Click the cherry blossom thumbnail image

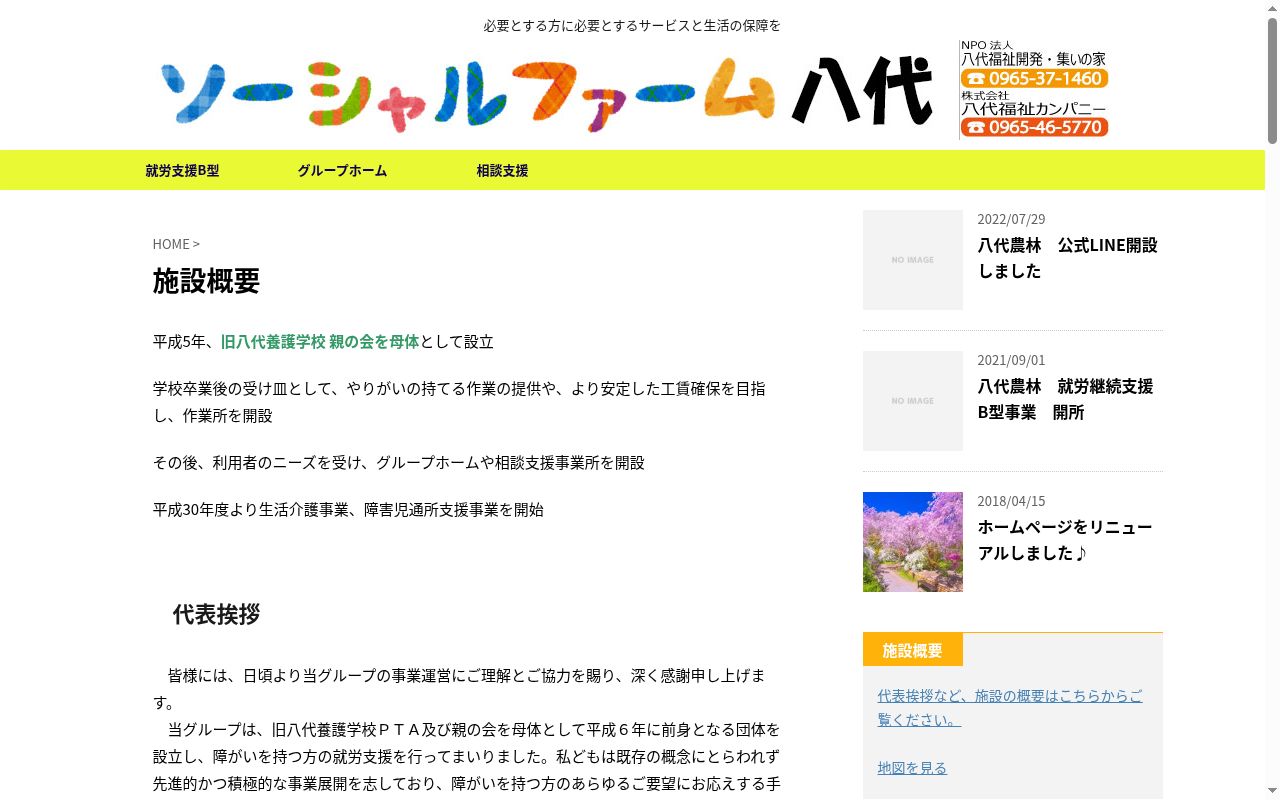pyautogui.click(x=913, y=542)
